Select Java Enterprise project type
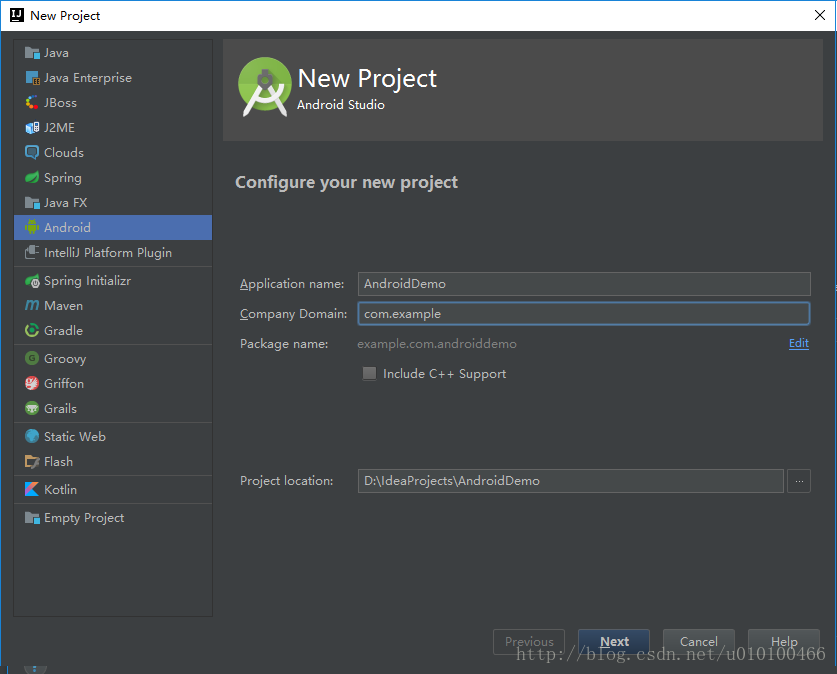 click(87, 78)
